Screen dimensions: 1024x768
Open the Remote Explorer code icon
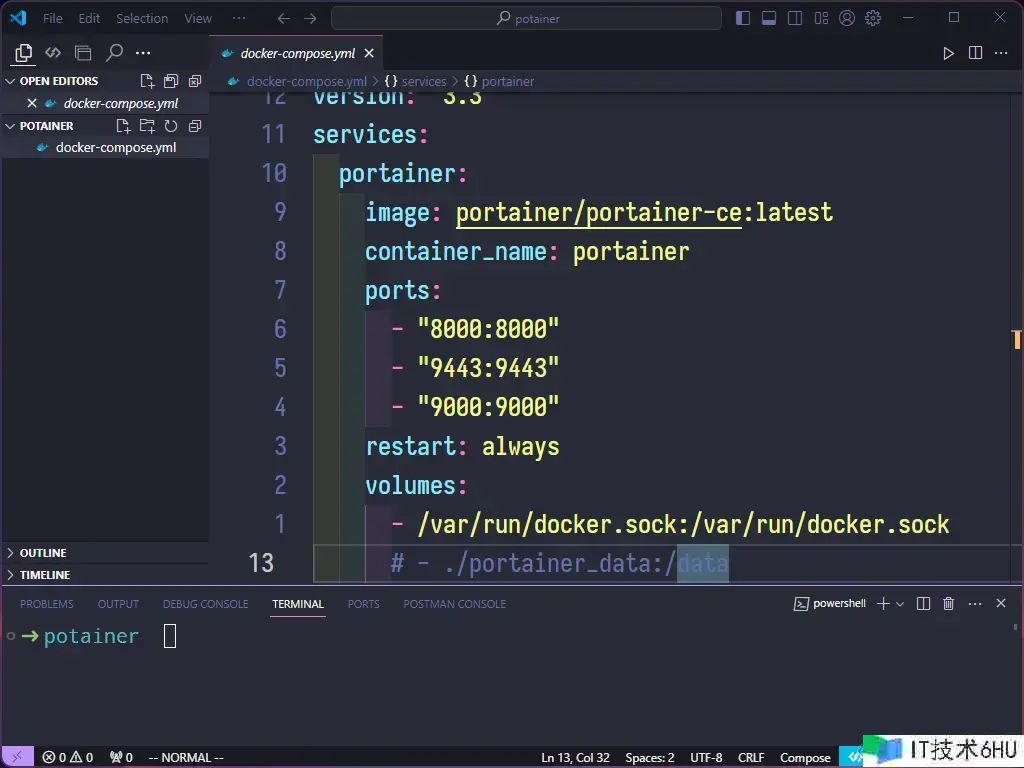click(53, 53)
